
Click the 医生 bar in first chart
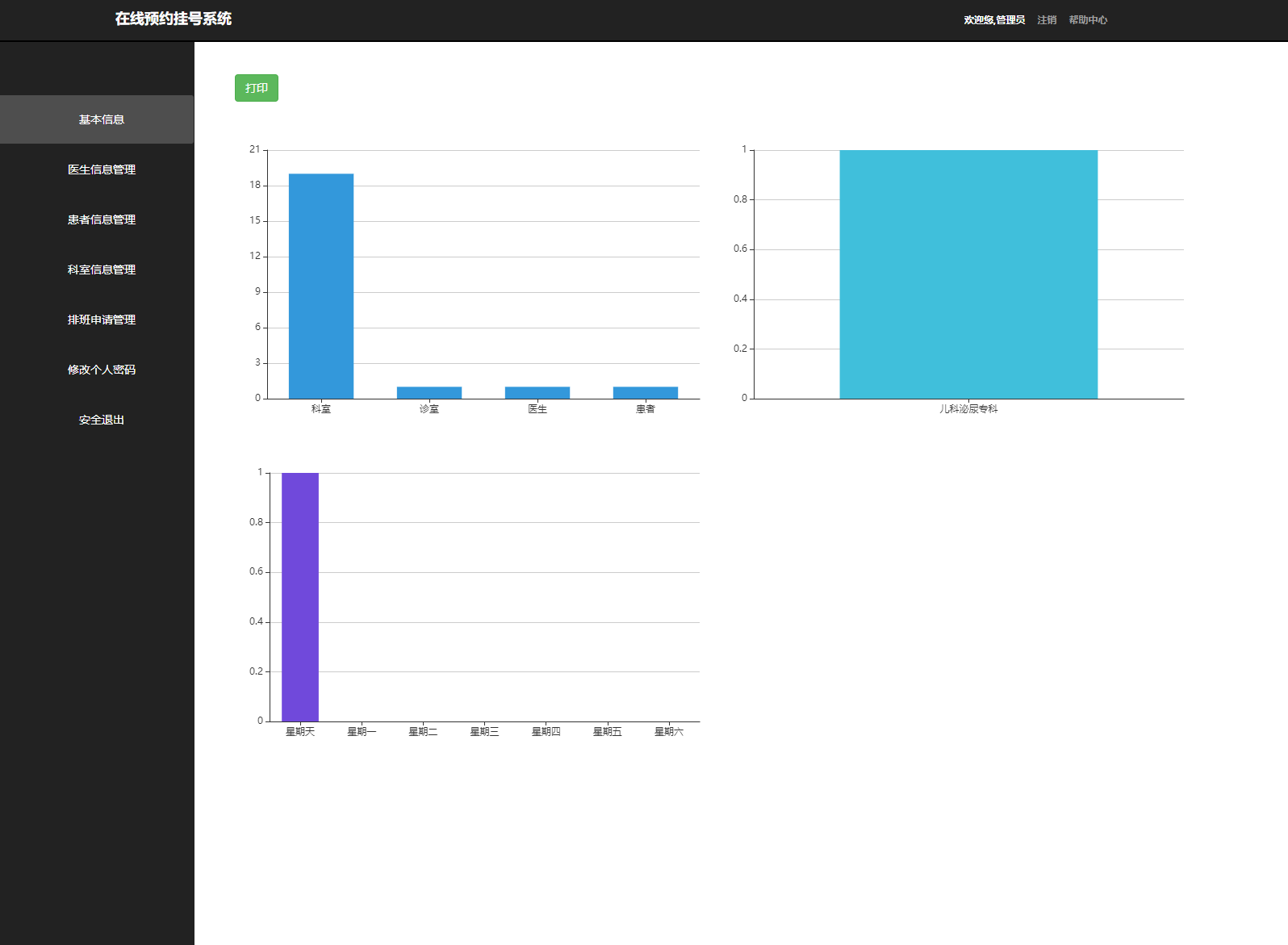pos(537,393)
